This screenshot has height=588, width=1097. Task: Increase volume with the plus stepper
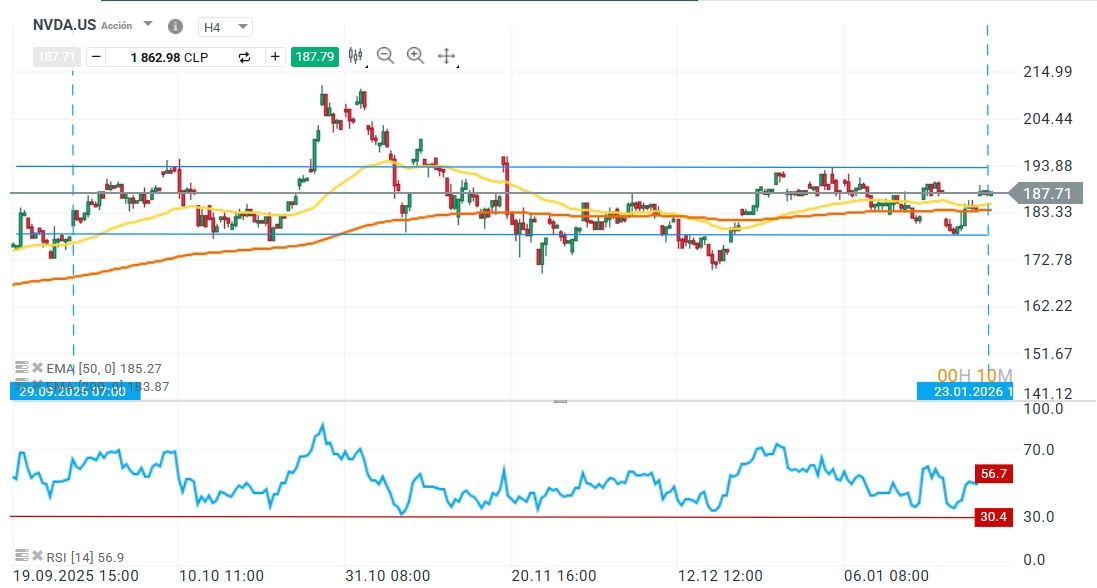click(x=276, y=57)
